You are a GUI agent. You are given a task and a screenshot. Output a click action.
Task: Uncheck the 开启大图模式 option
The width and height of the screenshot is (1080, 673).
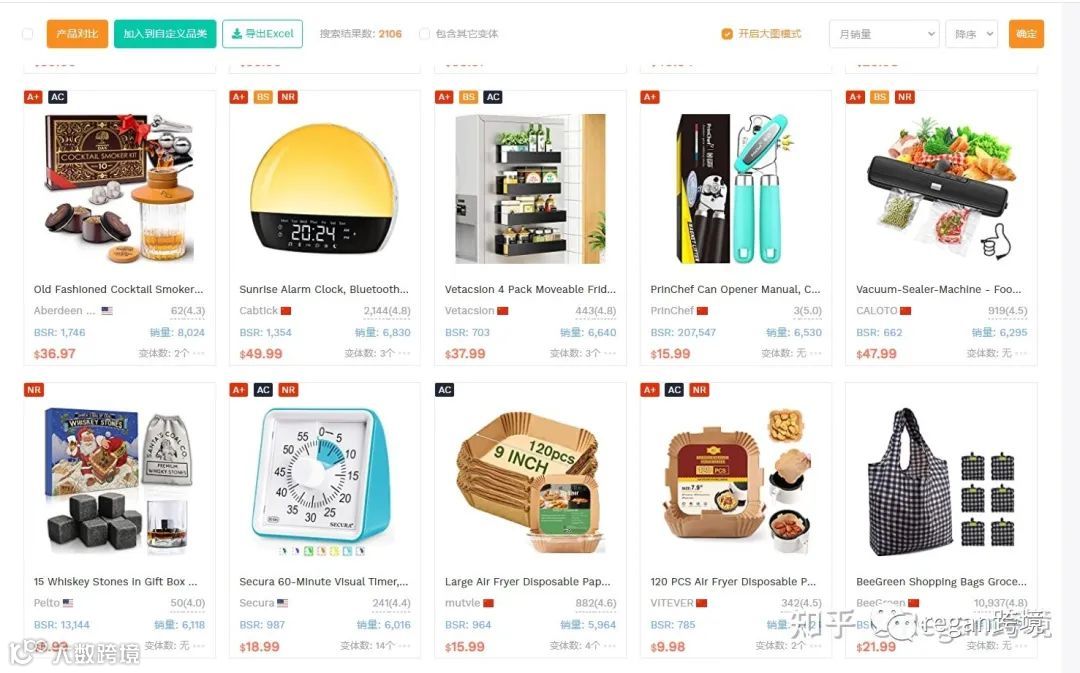[727, 34]
